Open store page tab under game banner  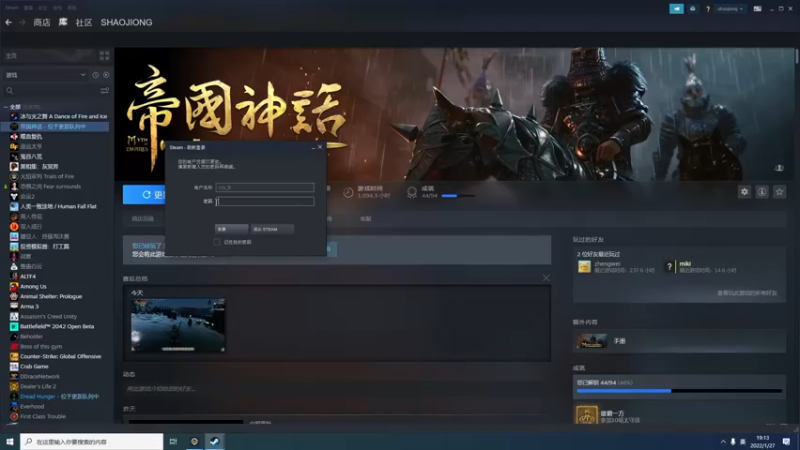coord(143,218)
